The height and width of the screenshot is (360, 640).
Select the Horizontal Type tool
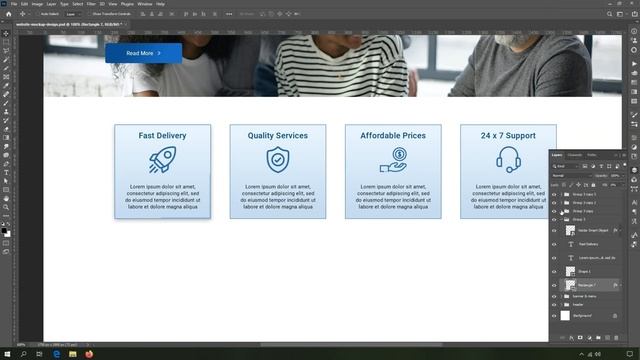pos(6,173)
